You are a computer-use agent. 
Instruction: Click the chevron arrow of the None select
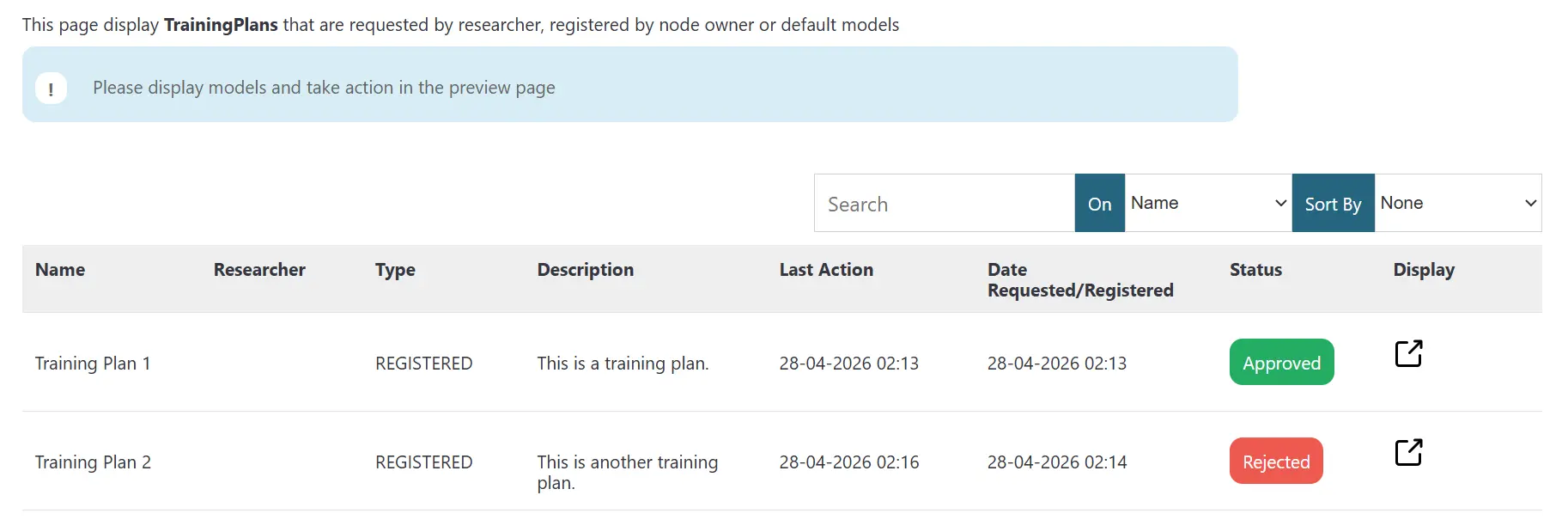pos(1530,203)
